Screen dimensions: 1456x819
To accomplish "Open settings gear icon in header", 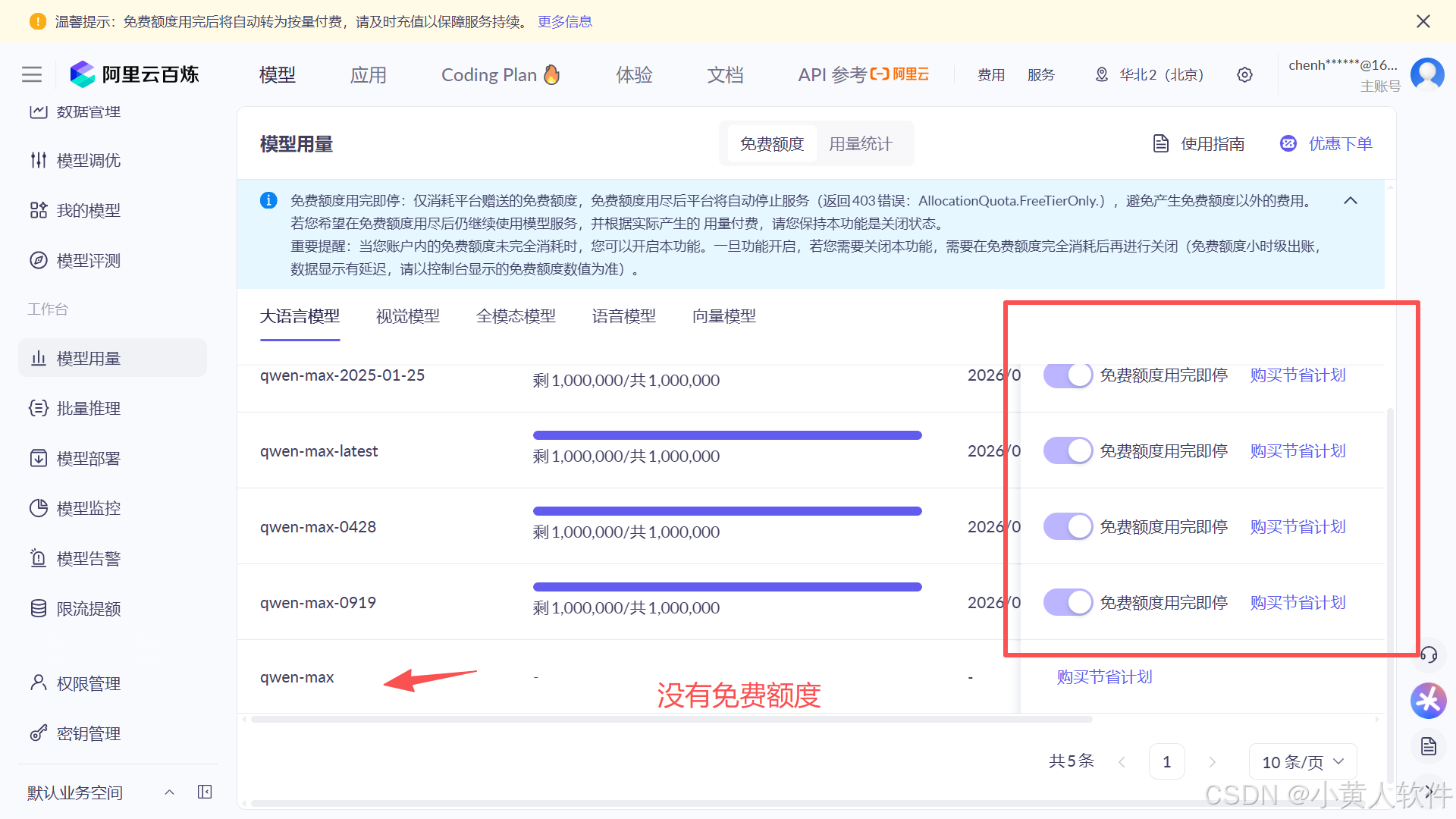I will pos(1244,75).
